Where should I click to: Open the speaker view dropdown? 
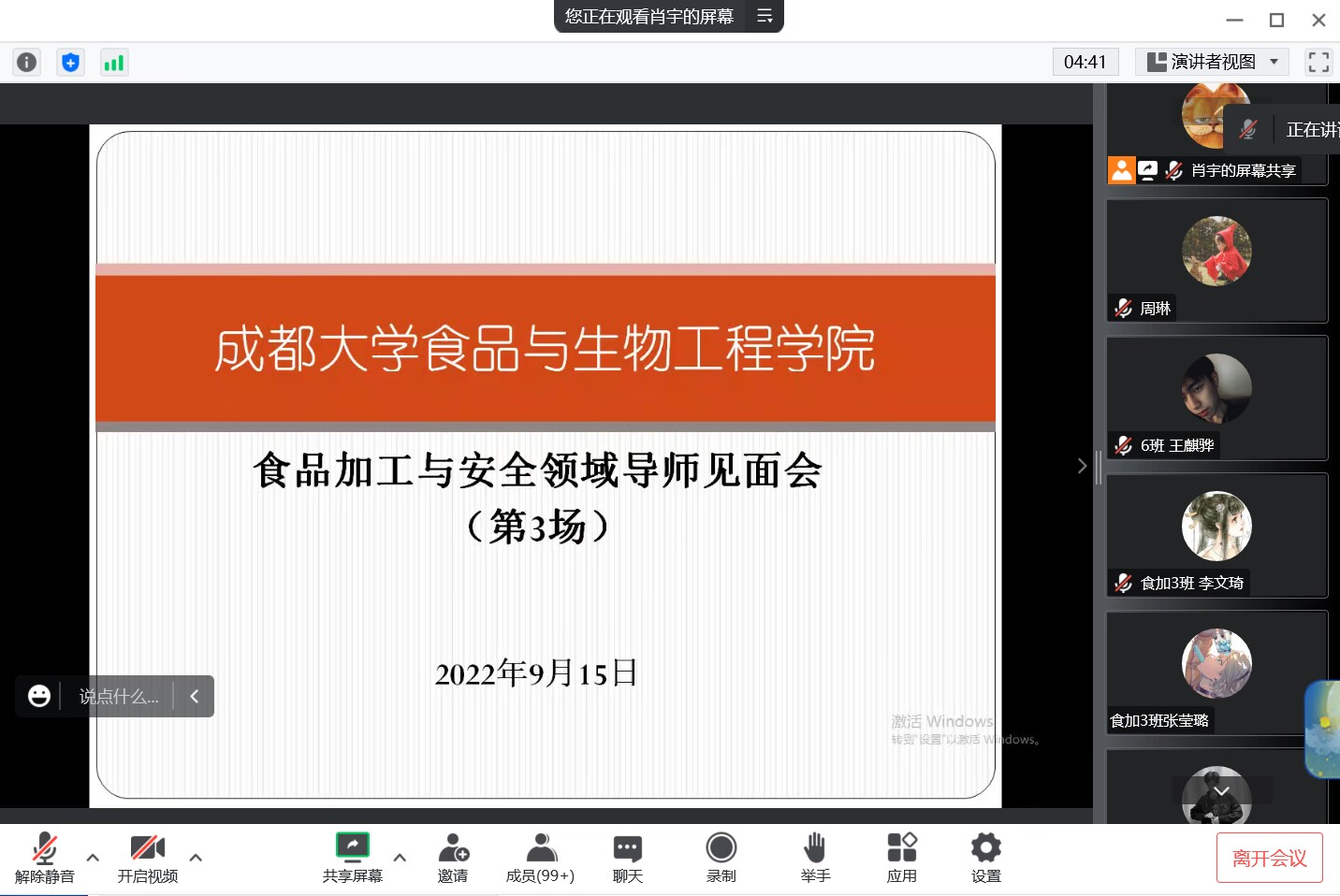[x=1212, y=63]
